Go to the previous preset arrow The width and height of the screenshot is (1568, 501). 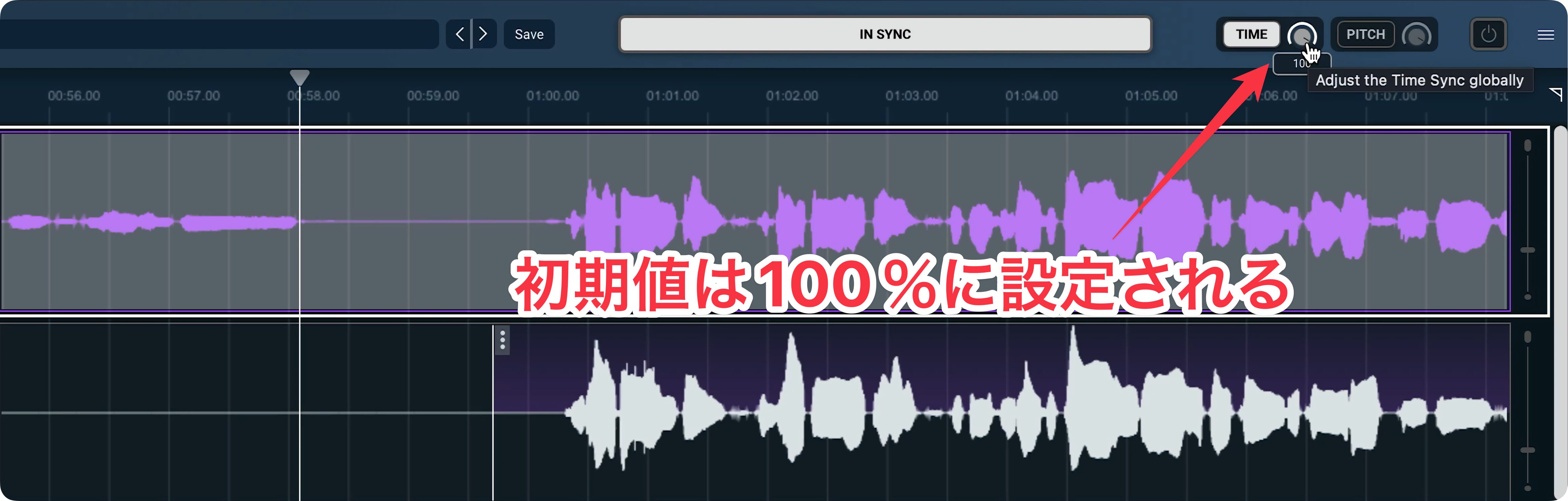(x=459, y=34)
